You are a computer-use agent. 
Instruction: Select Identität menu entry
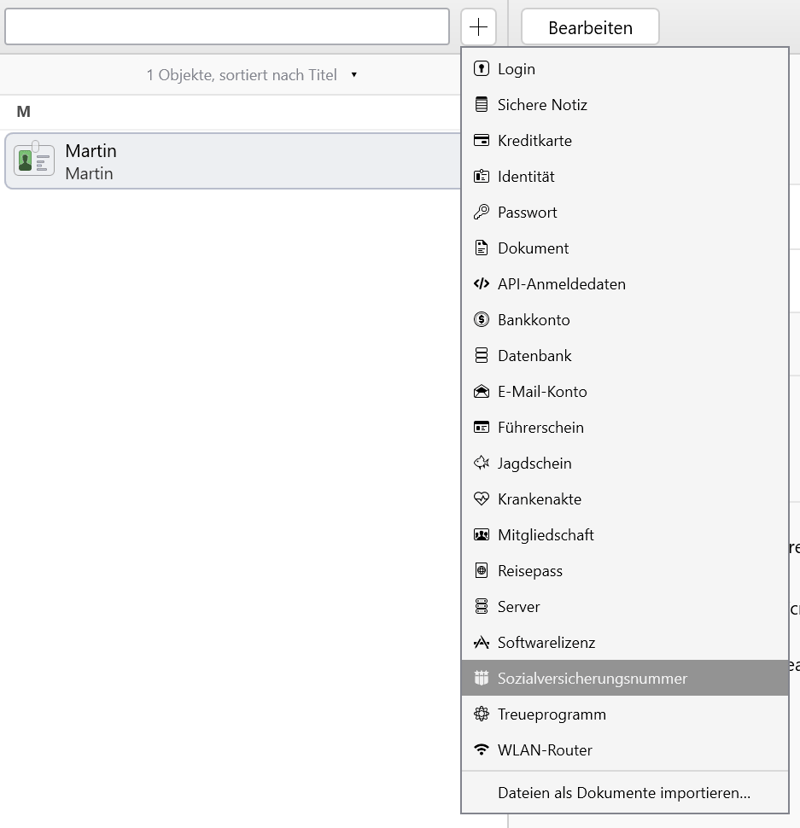526,177
